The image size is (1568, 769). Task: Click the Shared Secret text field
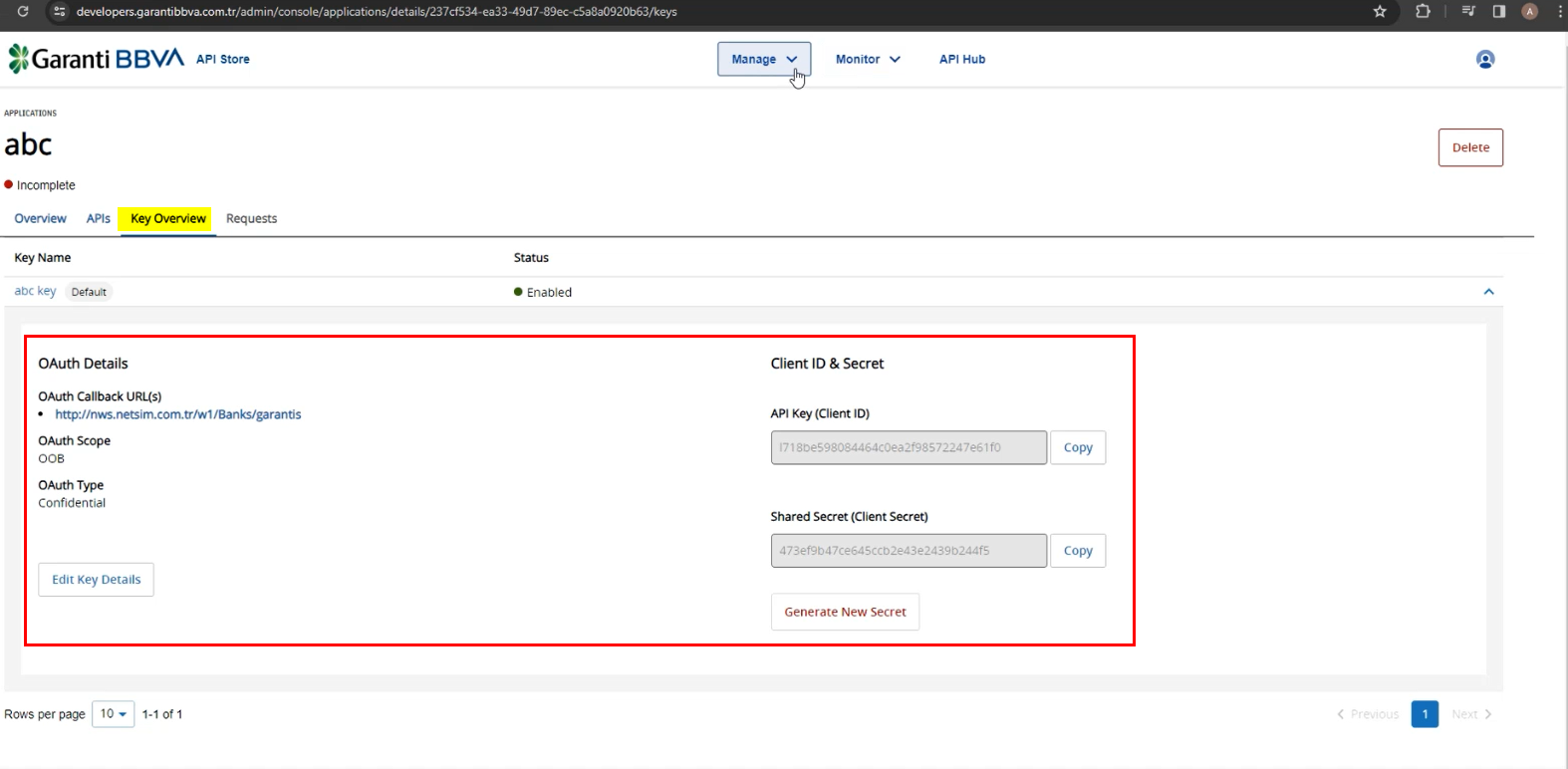[908, 551]
